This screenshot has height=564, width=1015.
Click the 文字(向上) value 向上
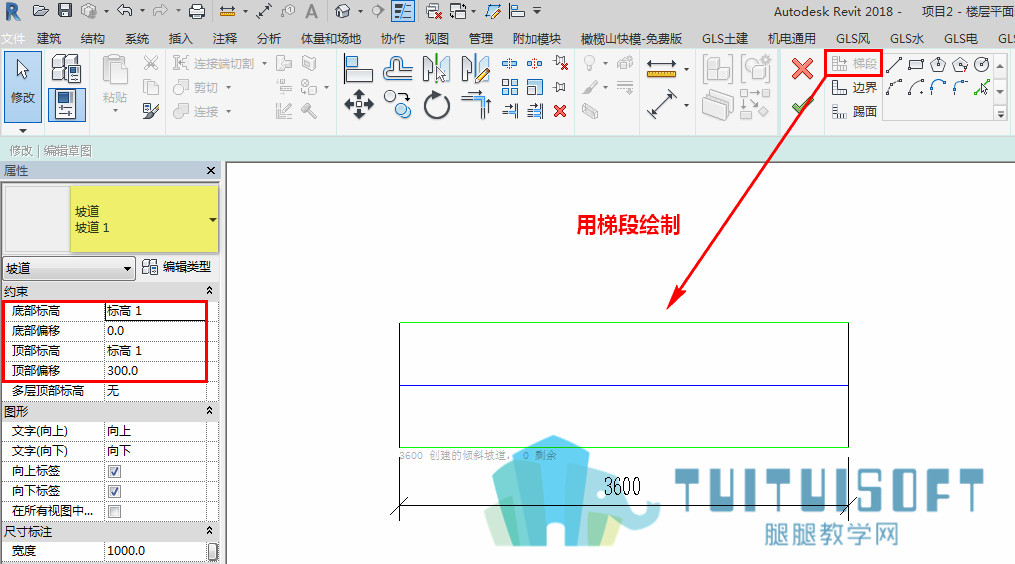pyautogui.click(x=155, y=431)
